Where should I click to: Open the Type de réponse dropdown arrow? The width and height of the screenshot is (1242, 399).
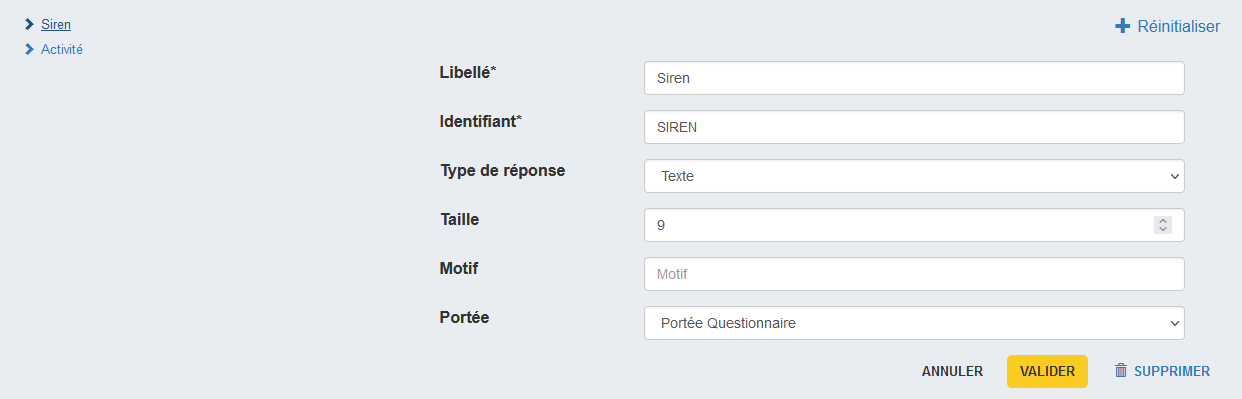click(x=1173, y=176)
